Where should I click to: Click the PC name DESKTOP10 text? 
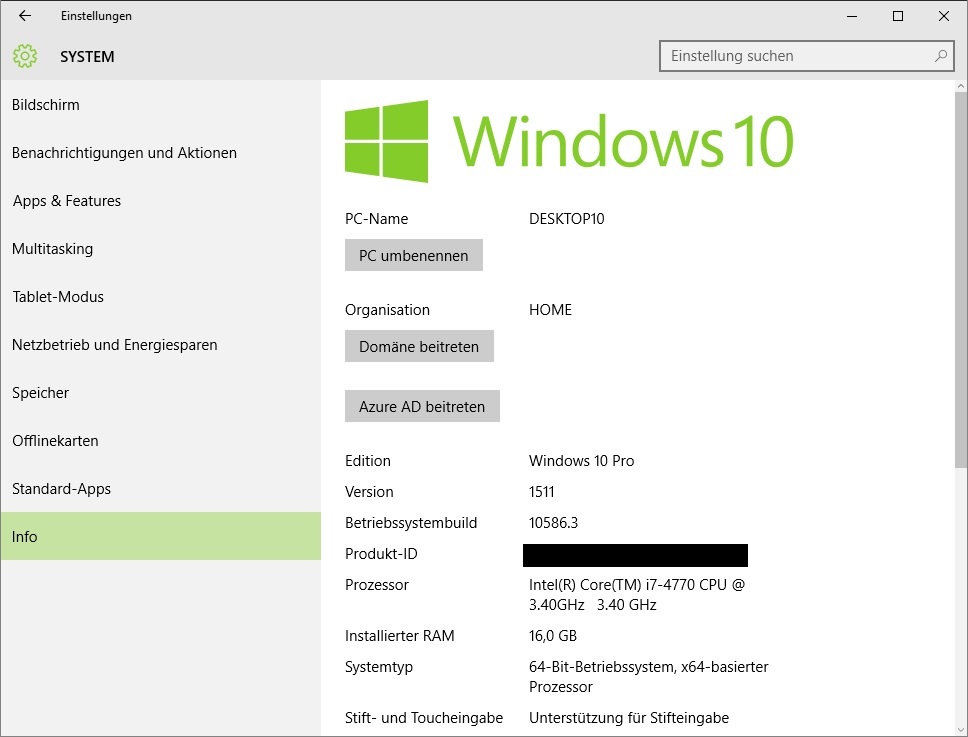[566, 218]
